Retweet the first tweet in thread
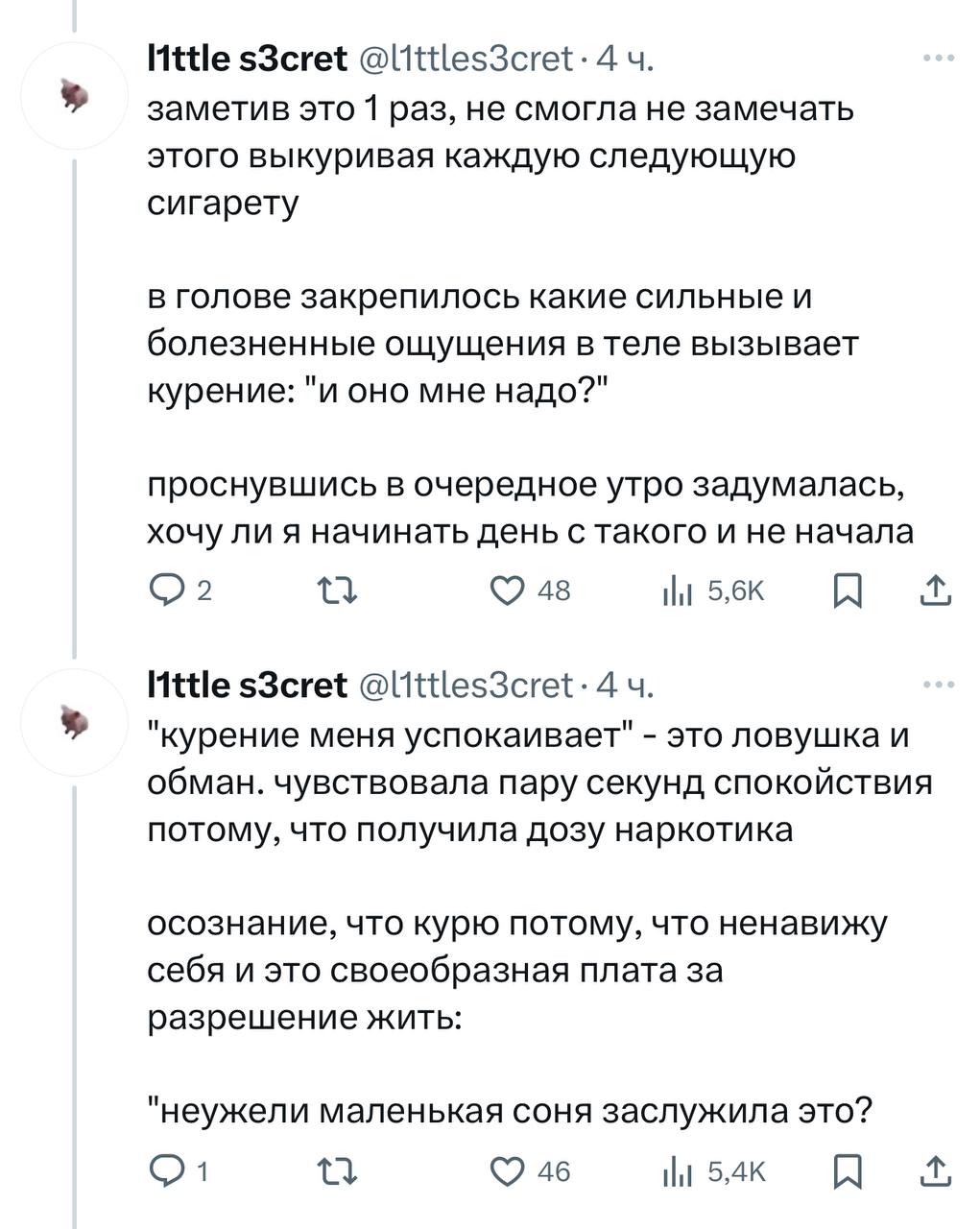This screenshot has height=1229, width=980. pyautogui.click(x=335, y=590)
